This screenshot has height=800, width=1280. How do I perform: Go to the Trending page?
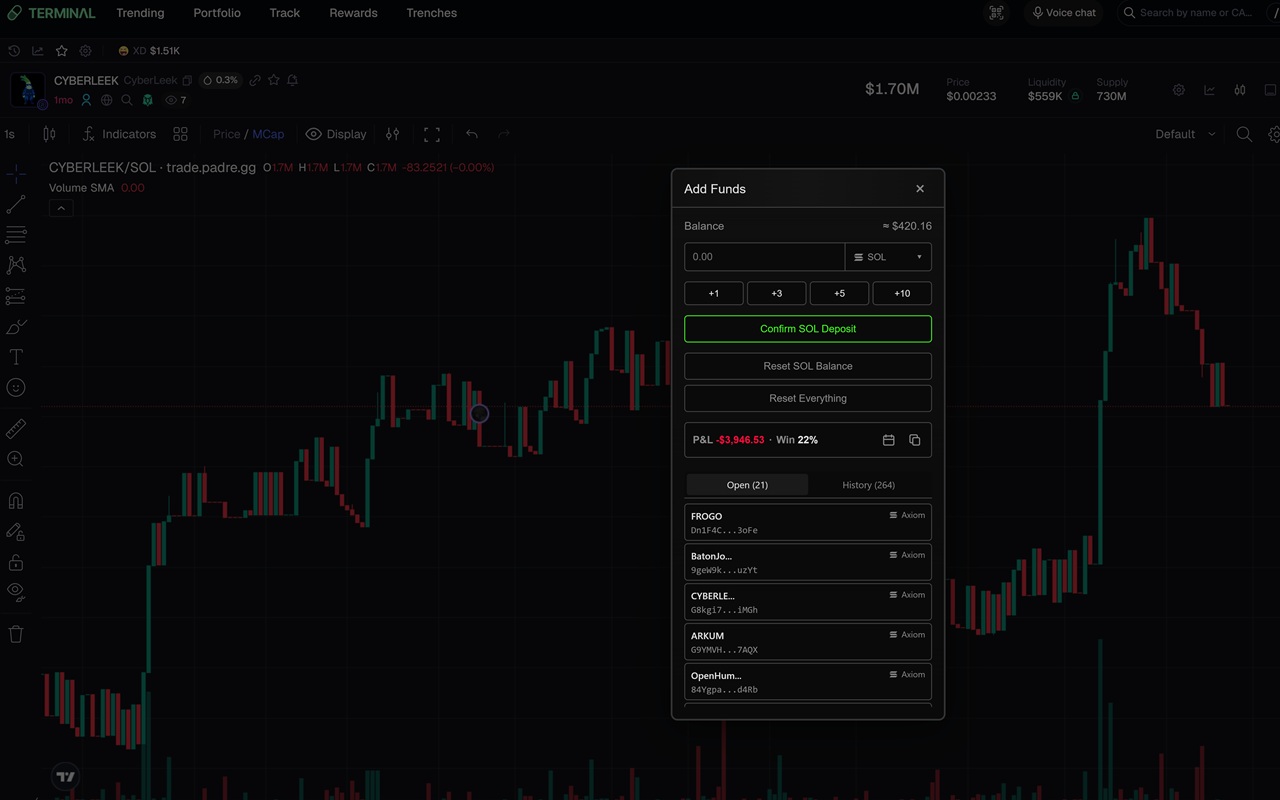pyautogui.click(x=140, y=13)
